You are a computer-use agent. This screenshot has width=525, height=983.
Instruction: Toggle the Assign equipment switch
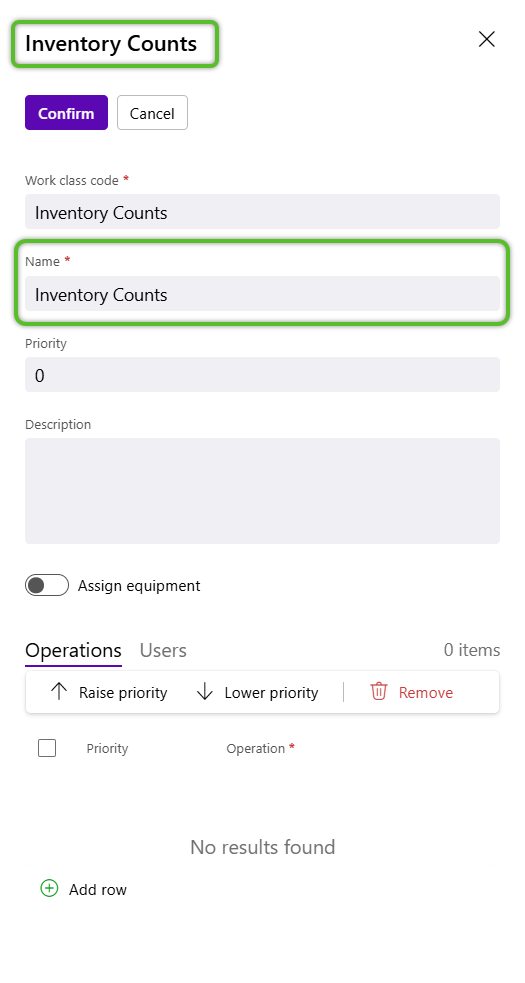click(x=47, y=586)
